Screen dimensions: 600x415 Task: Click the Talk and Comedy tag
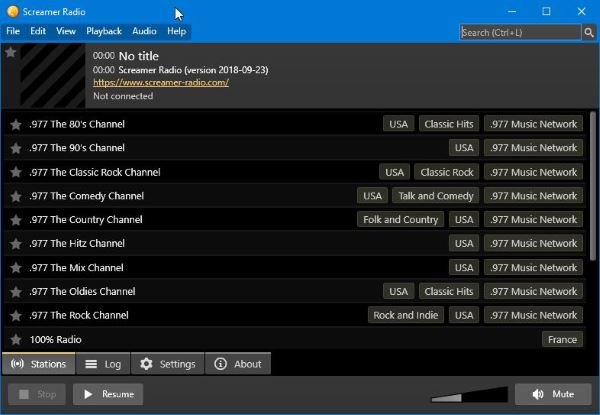436,196
